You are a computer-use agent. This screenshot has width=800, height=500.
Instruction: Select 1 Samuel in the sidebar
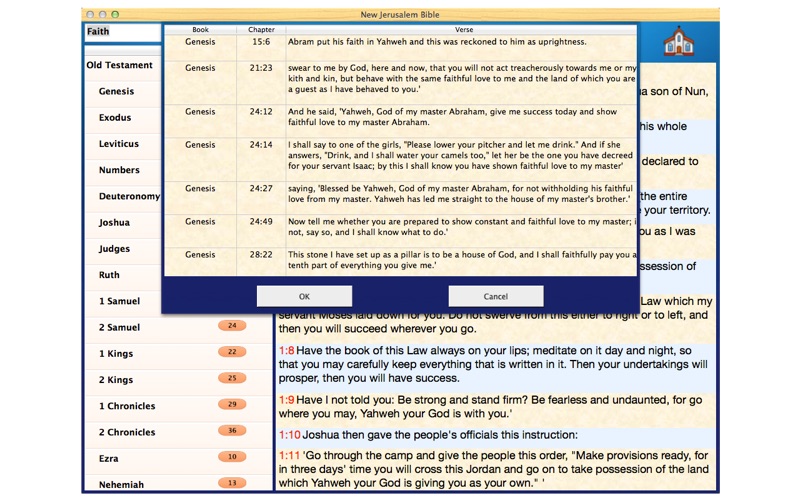tap(119, 301)
